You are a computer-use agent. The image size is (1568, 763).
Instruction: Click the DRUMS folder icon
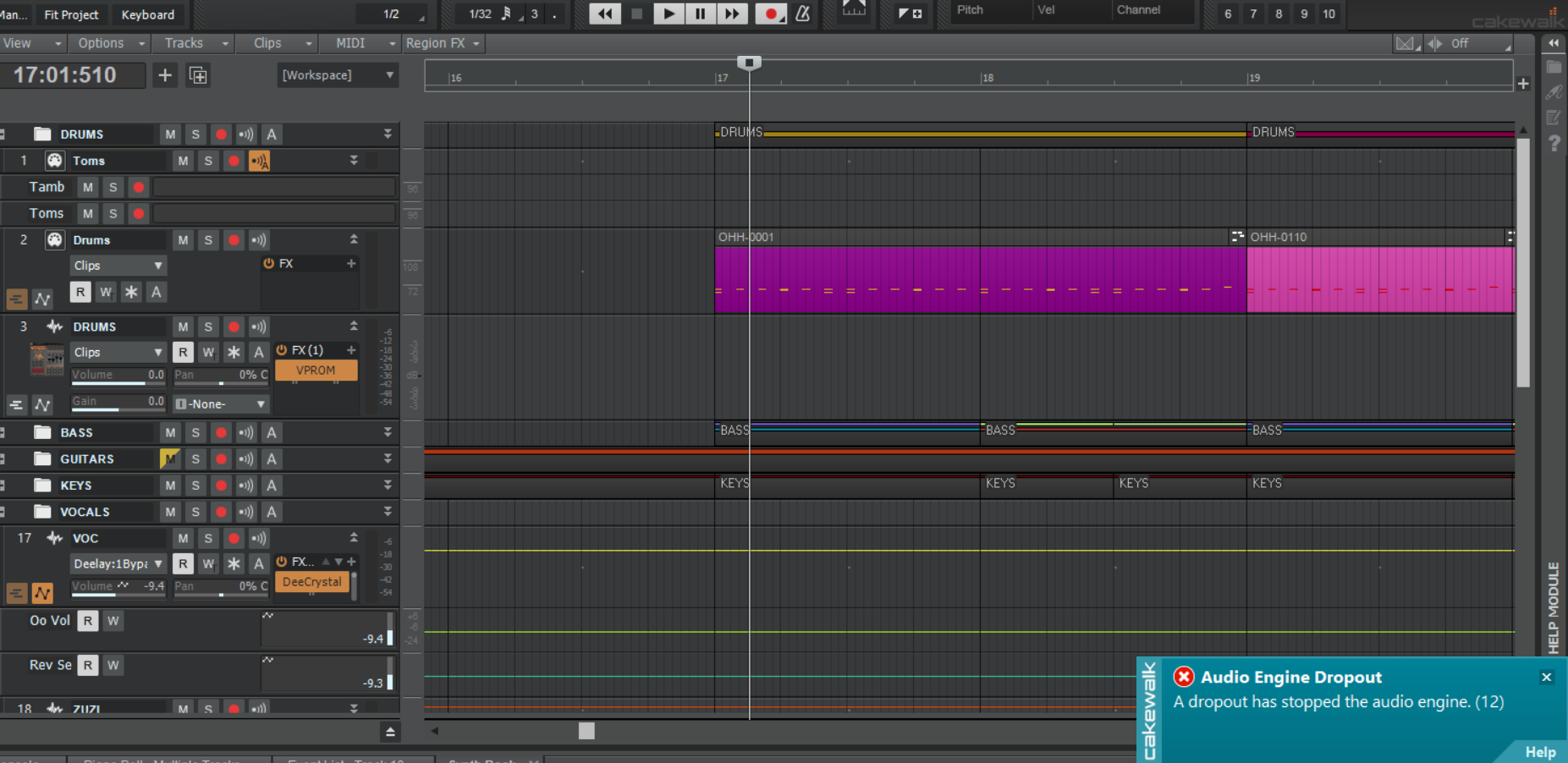coord(42,134)
